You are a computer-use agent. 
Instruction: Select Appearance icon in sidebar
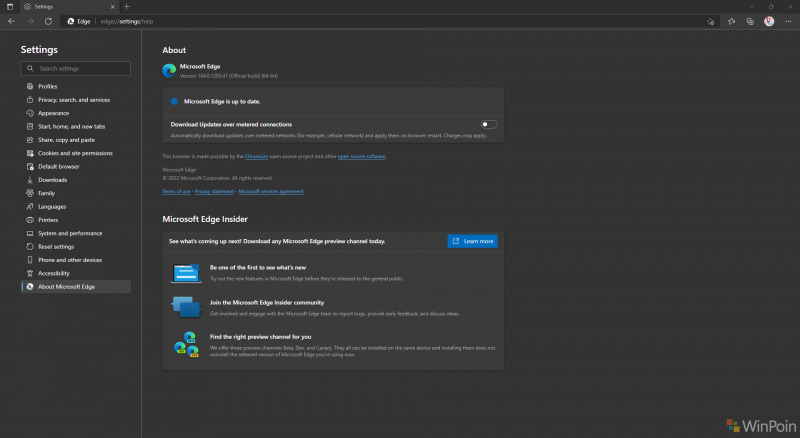(30, 113)
